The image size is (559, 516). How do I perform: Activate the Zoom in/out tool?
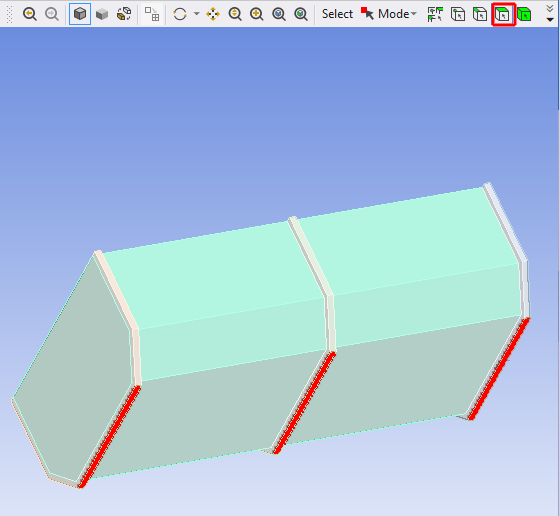click(235, 14)
